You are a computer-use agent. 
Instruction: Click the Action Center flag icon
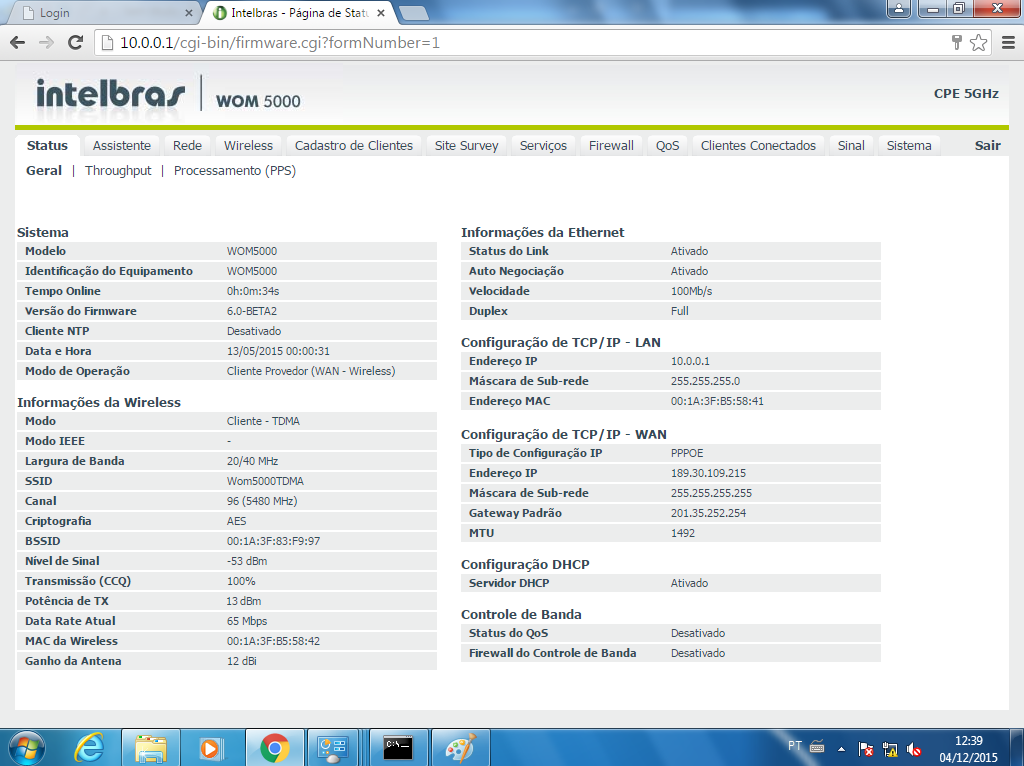point(866,749)
